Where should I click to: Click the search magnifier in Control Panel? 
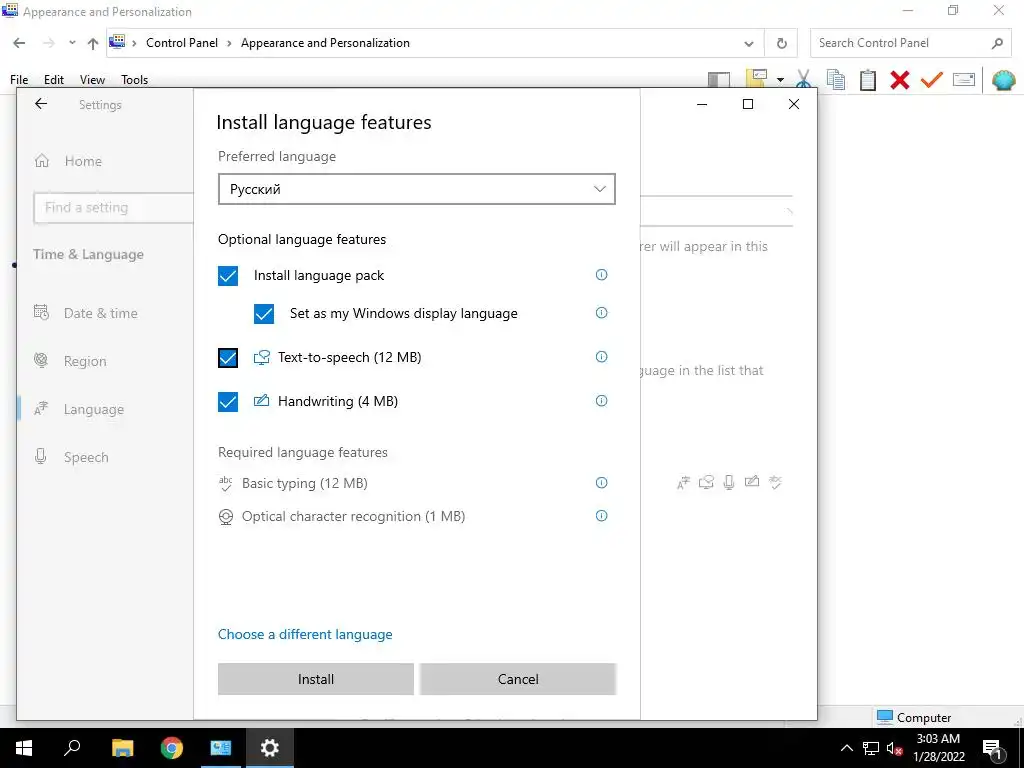tap(997, 43)
